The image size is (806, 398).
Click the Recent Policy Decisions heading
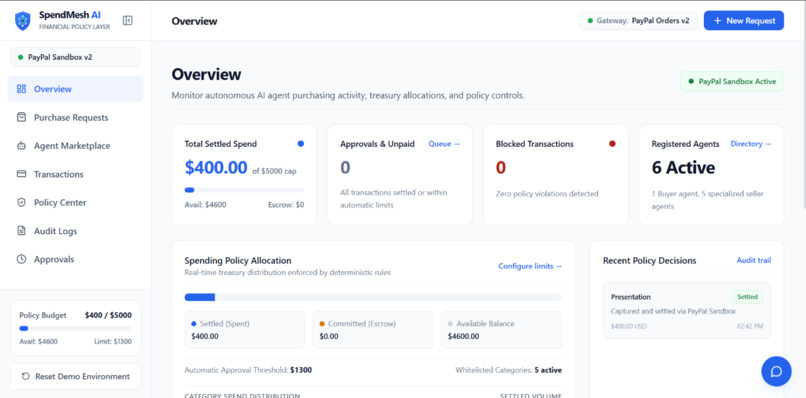coord(649,261)
